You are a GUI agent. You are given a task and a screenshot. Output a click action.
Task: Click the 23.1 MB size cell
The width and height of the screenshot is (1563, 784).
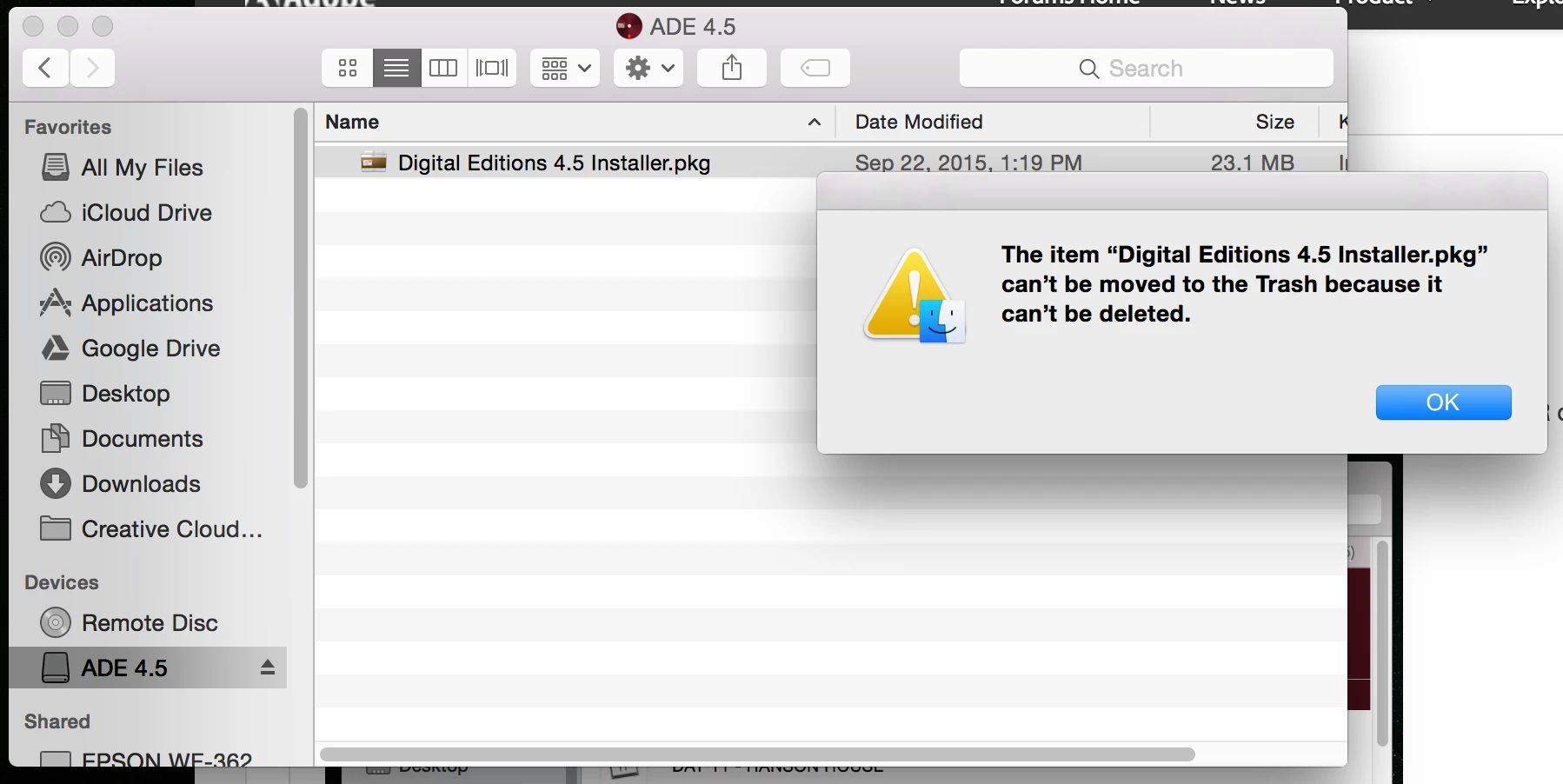point(1252,163)
